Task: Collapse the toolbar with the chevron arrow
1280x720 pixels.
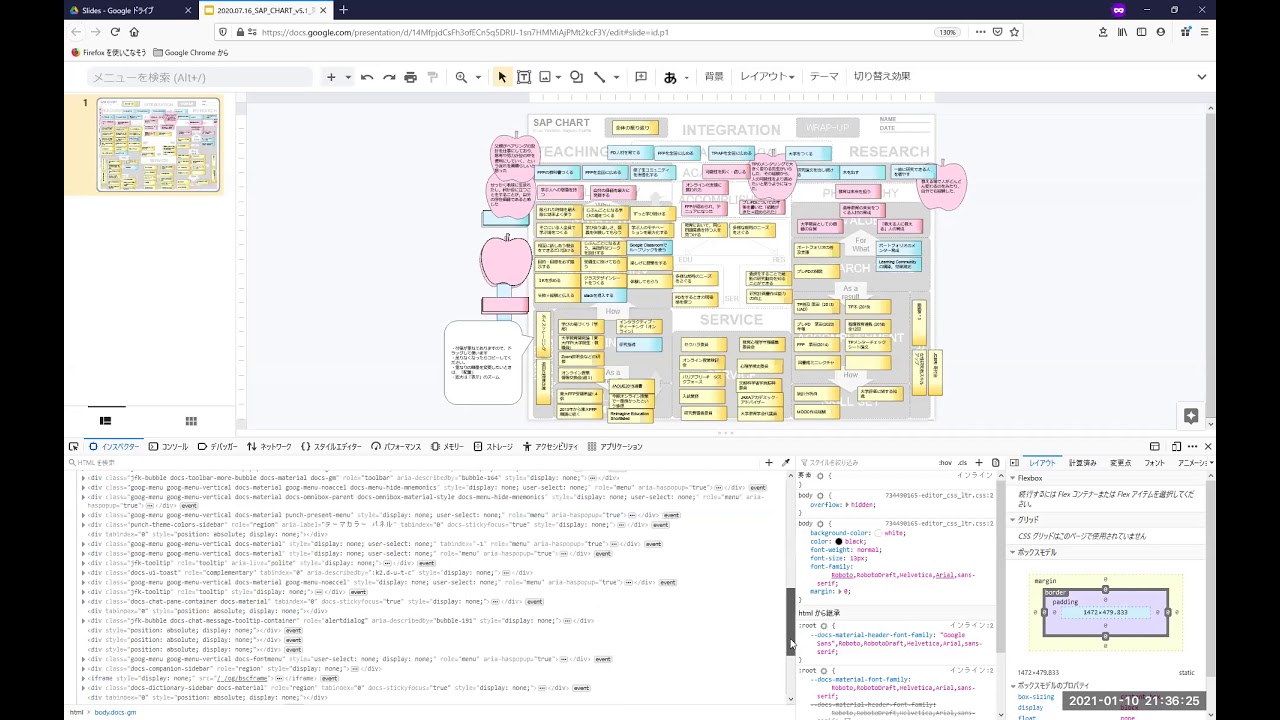Action: (1201, 77)
